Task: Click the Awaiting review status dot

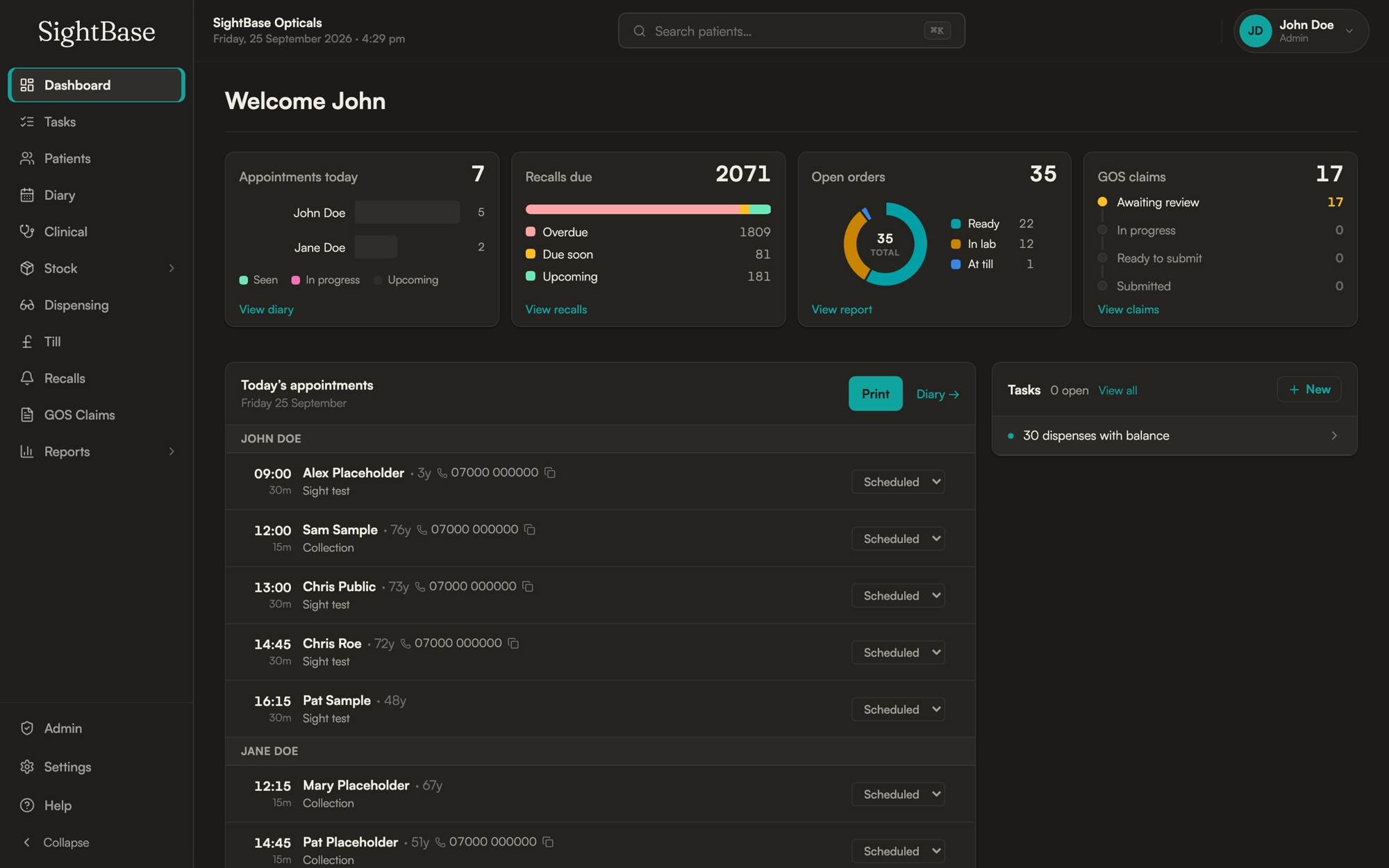Action: pyautogui.click(x=1102, y=202)
